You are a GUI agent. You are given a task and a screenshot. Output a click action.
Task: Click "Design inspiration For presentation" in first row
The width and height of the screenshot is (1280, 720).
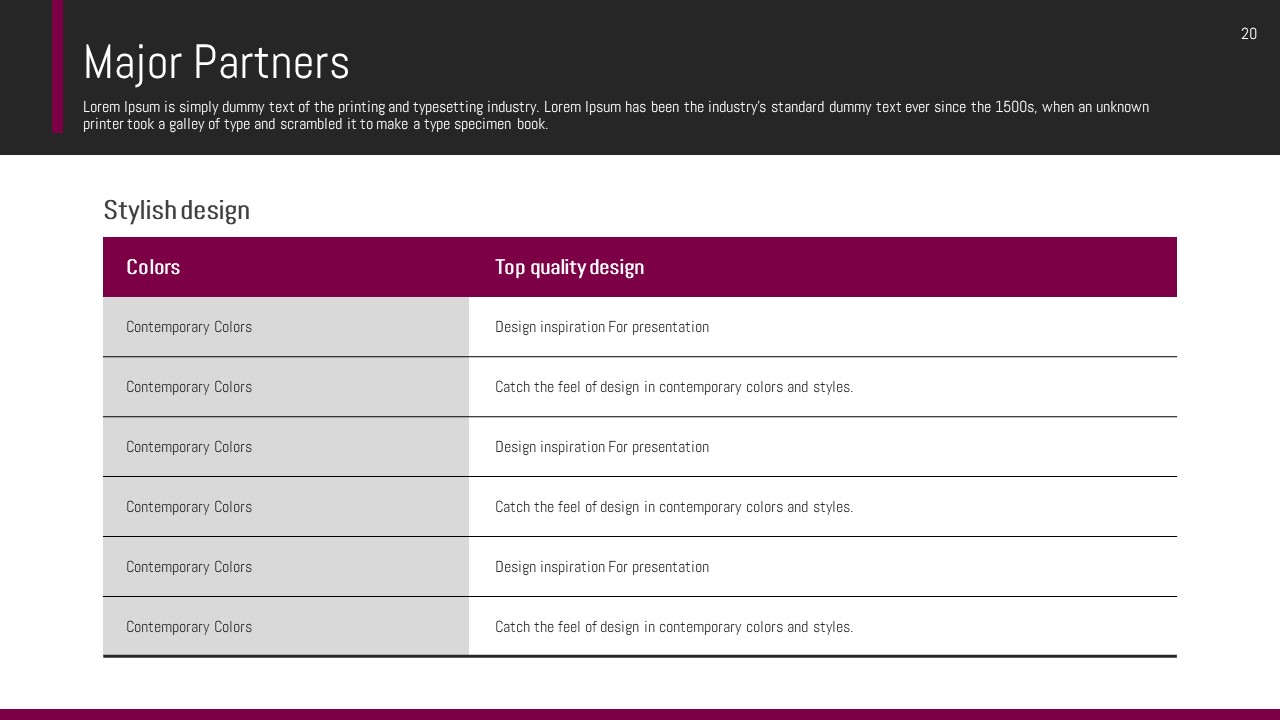click(602, 327)
